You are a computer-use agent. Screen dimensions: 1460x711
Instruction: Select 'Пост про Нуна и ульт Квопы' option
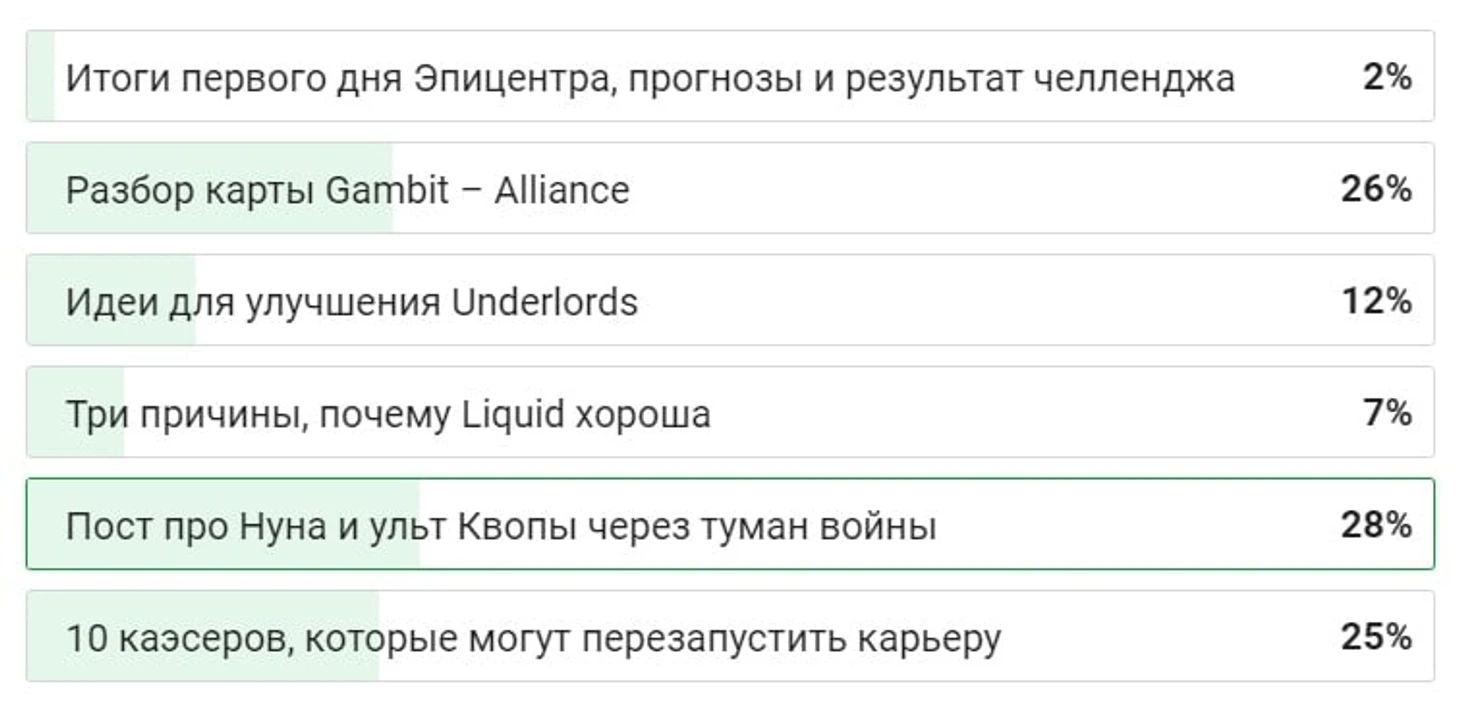[x=730, y=524]
